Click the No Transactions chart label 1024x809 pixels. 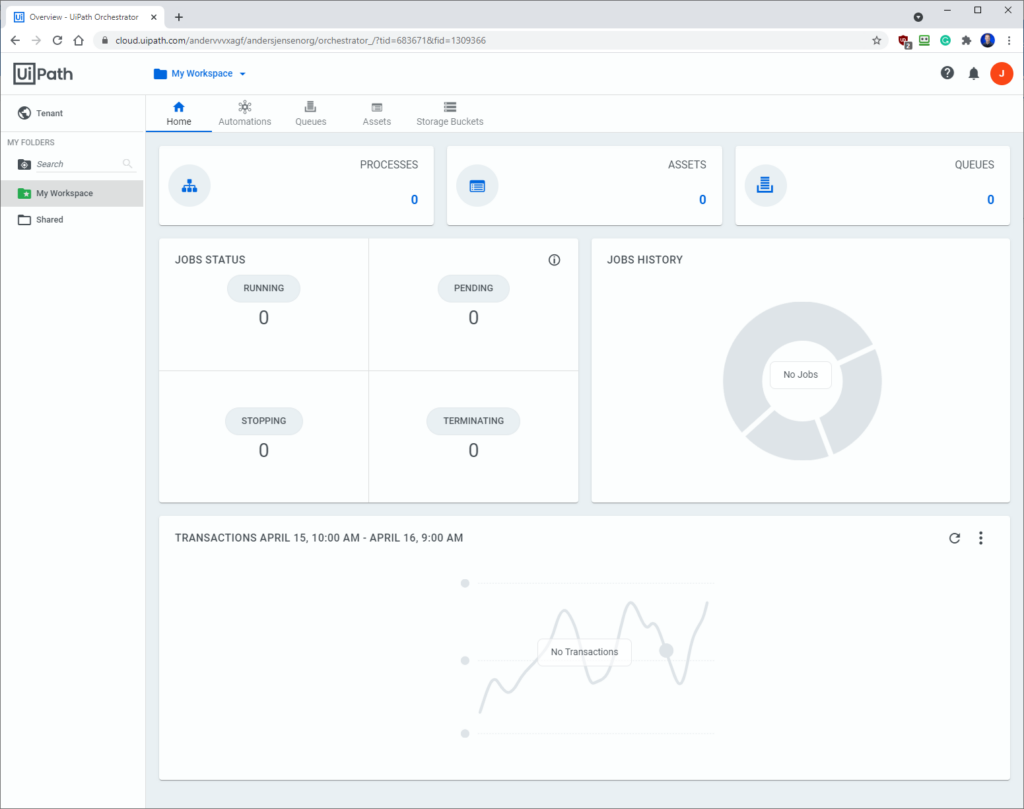click(584, 652)
